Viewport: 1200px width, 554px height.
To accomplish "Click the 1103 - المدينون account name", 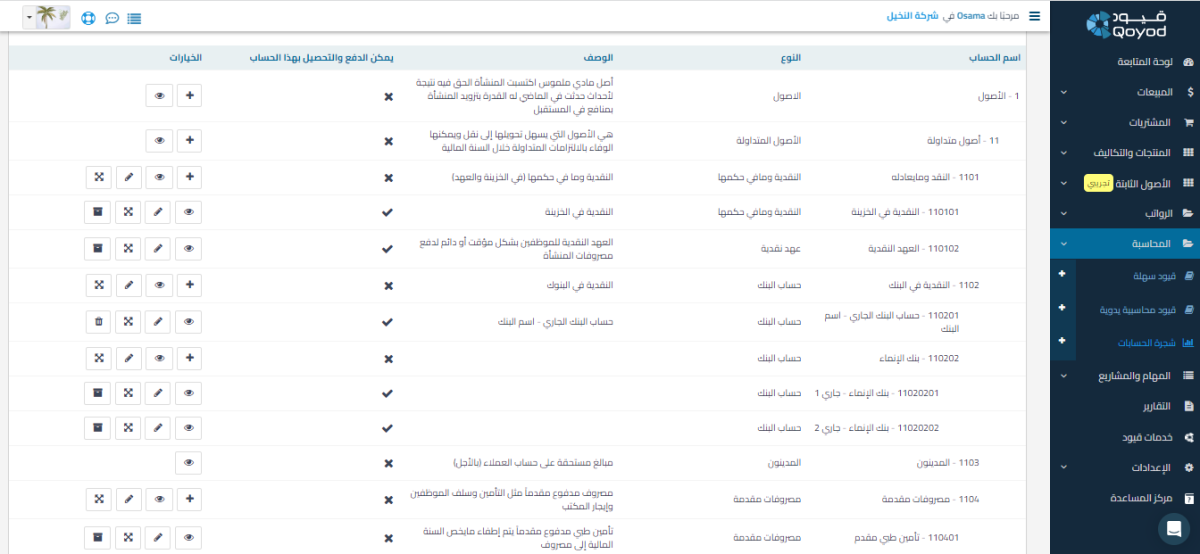I will point(948,463).
